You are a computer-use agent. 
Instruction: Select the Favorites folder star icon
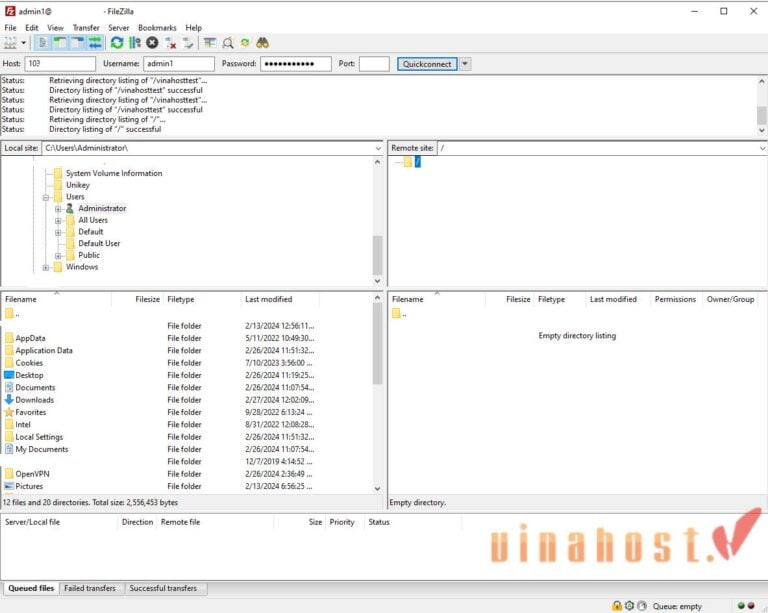pyautogui.click(x=9, y=412)
